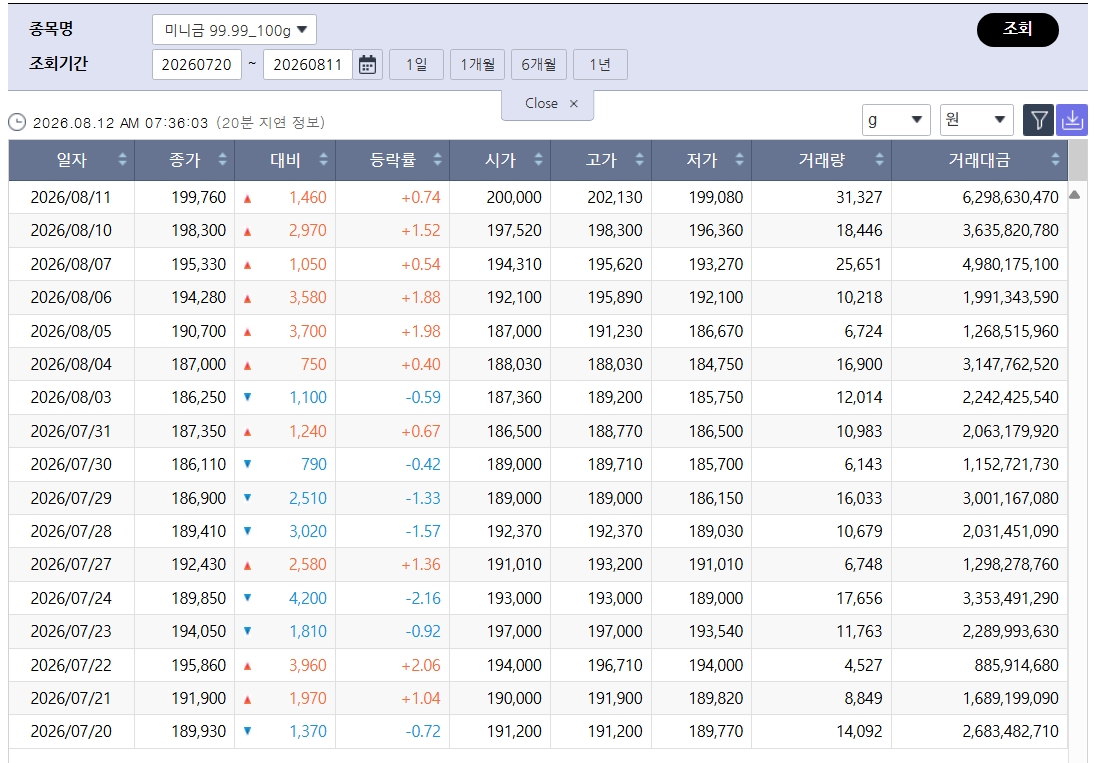Click the clock icon beside timestamp
Screen dimensions: 1101x763
tap(17, 123)
